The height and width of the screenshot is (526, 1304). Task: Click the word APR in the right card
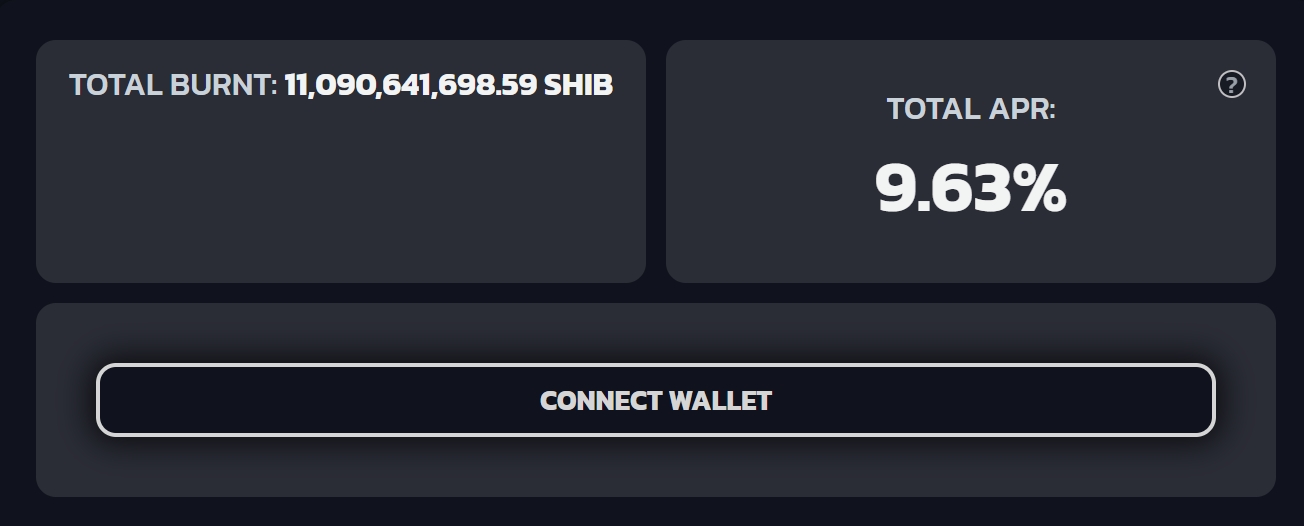[1022, 109]
